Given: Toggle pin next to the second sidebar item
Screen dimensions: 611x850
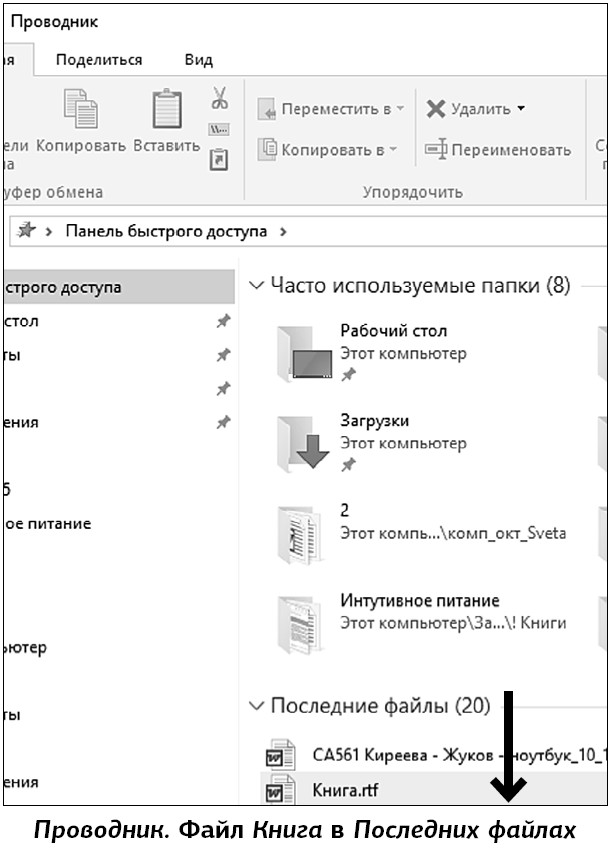Looking at the screenshot, I should 224,355.
